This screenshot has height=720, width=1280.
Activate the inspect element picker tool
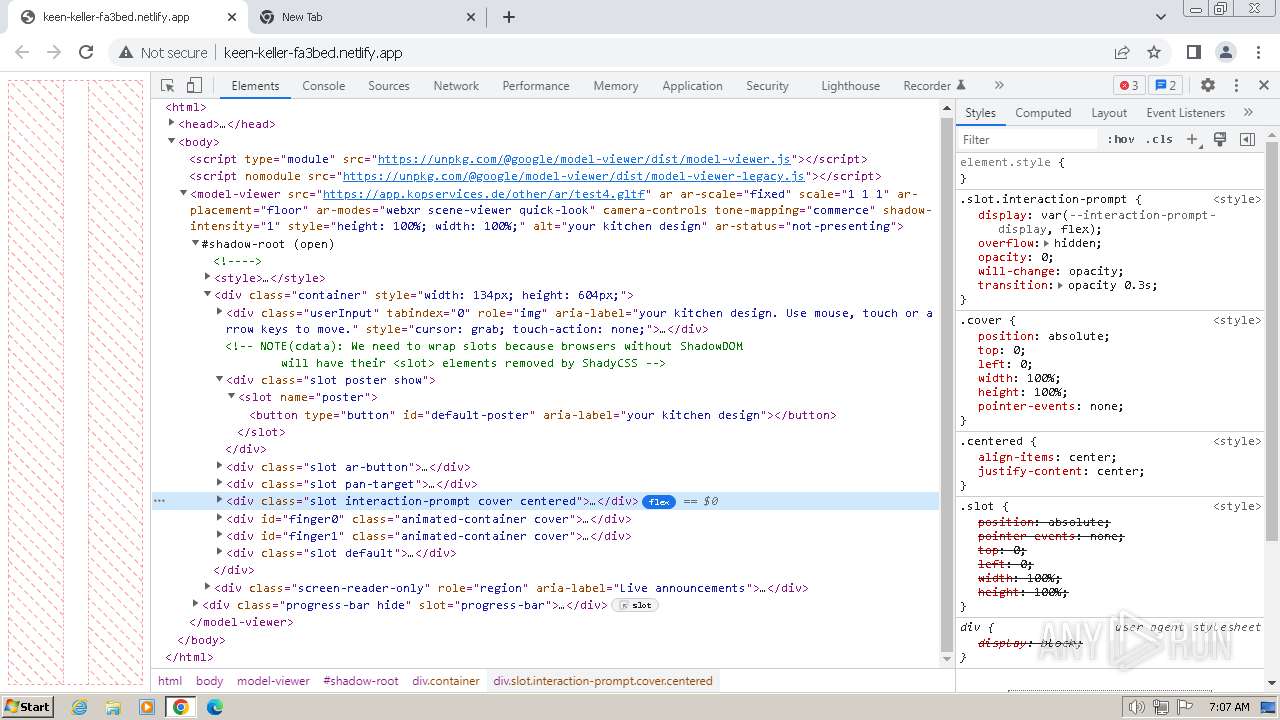pos(168,85)
